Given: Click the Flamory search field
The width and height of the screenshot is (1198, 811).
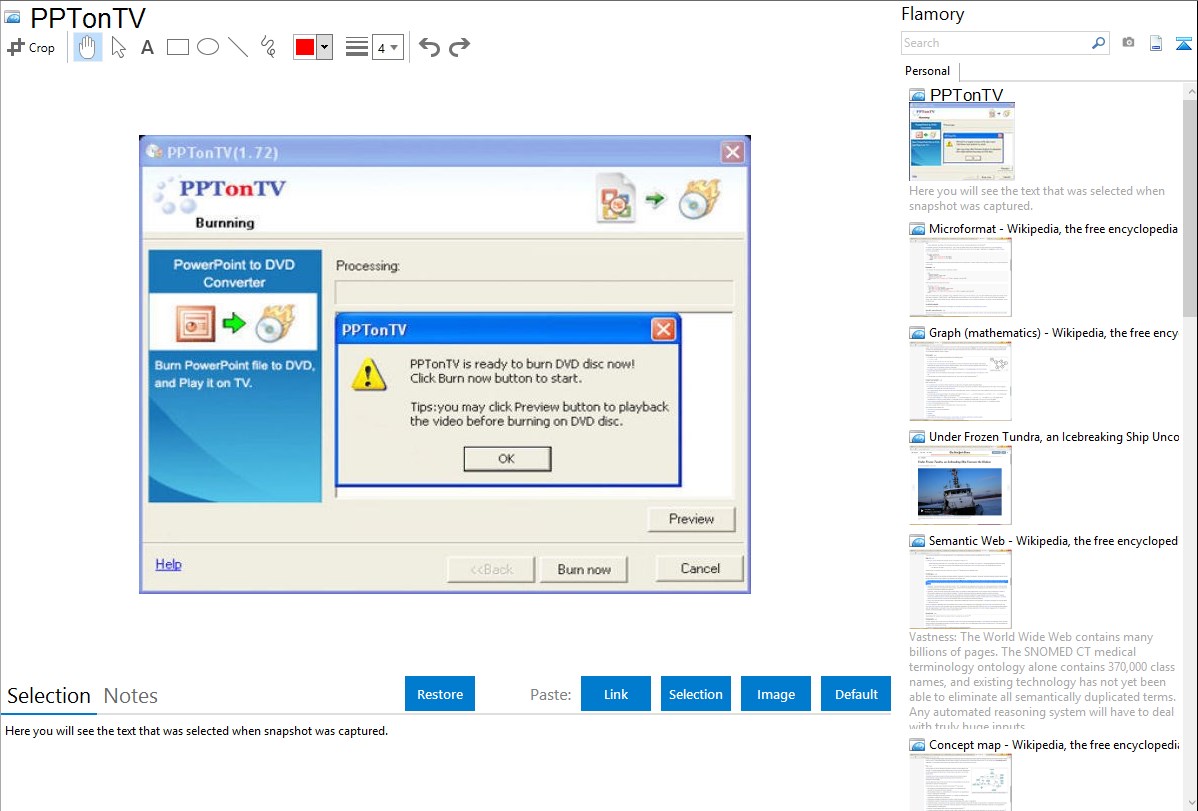Looking at the screenshot, I should point(996,43).
